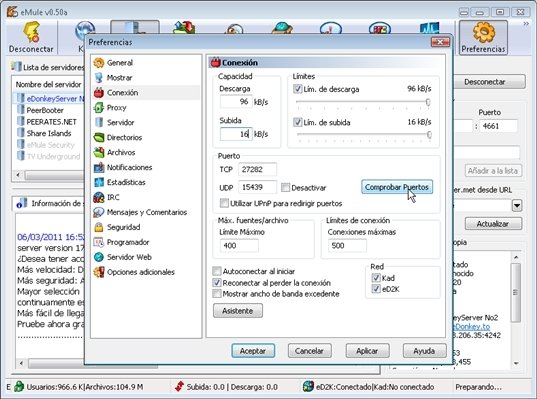Click the Preferencias gear toolbar icon
The height and width of the screenshot is (399, 537).
(484, 33)
